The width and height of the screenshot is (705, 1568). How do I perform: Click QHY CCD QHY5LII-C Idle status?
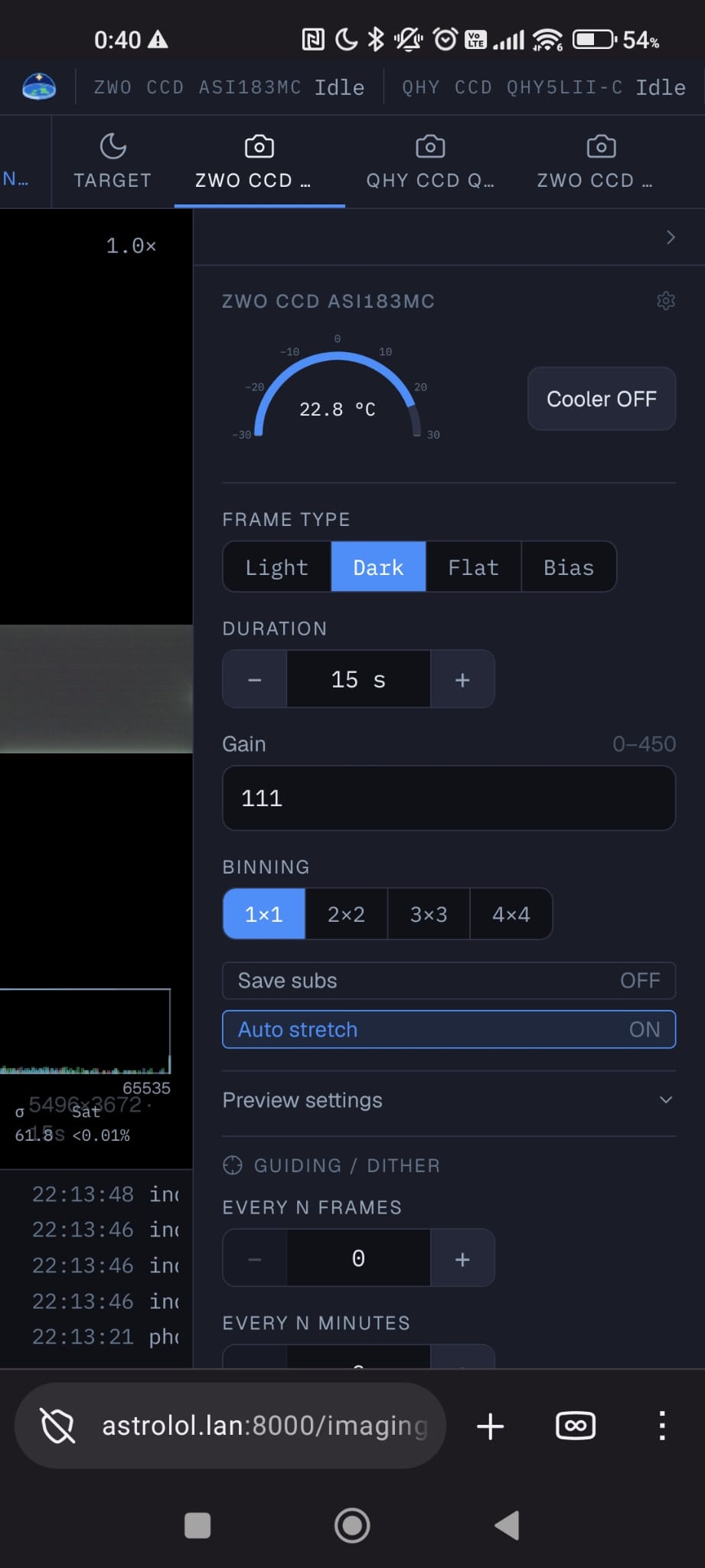click(x=543, y=87)
